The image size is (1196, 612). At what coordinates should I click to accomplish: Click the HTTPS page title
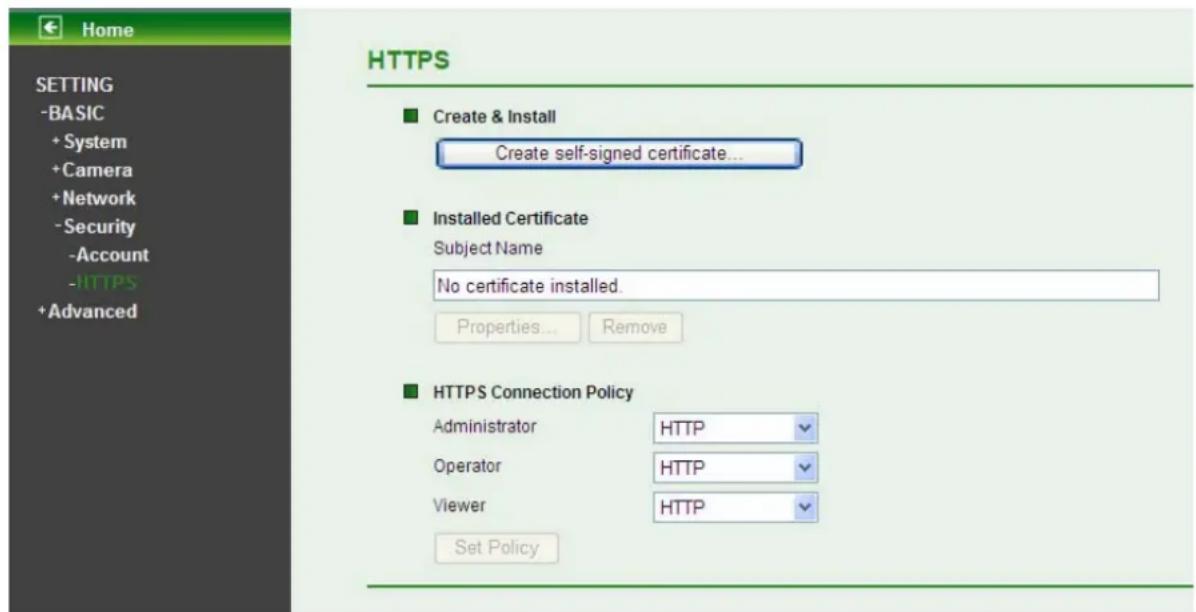point(408,60)
